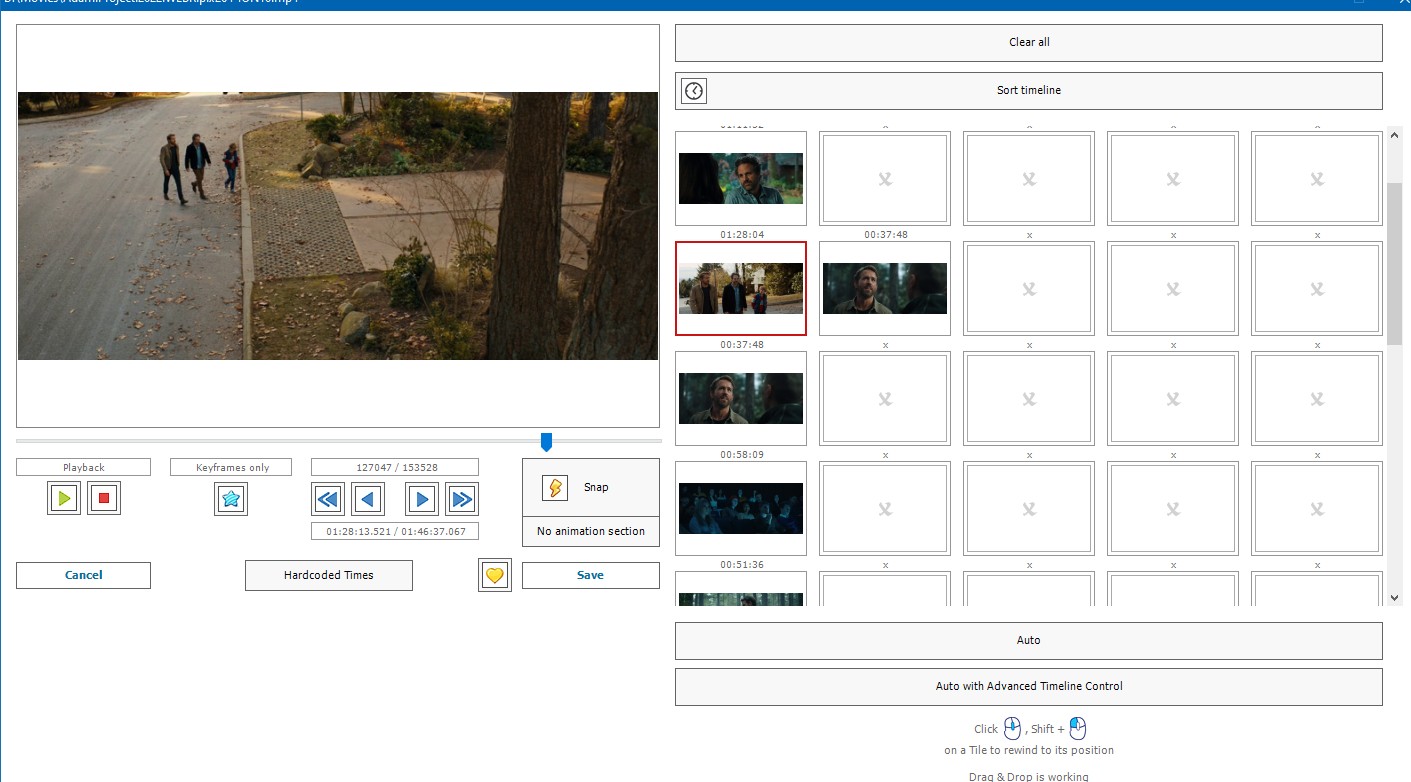Select the first-column tile labeled 00:37:48

tap(741, 398)
